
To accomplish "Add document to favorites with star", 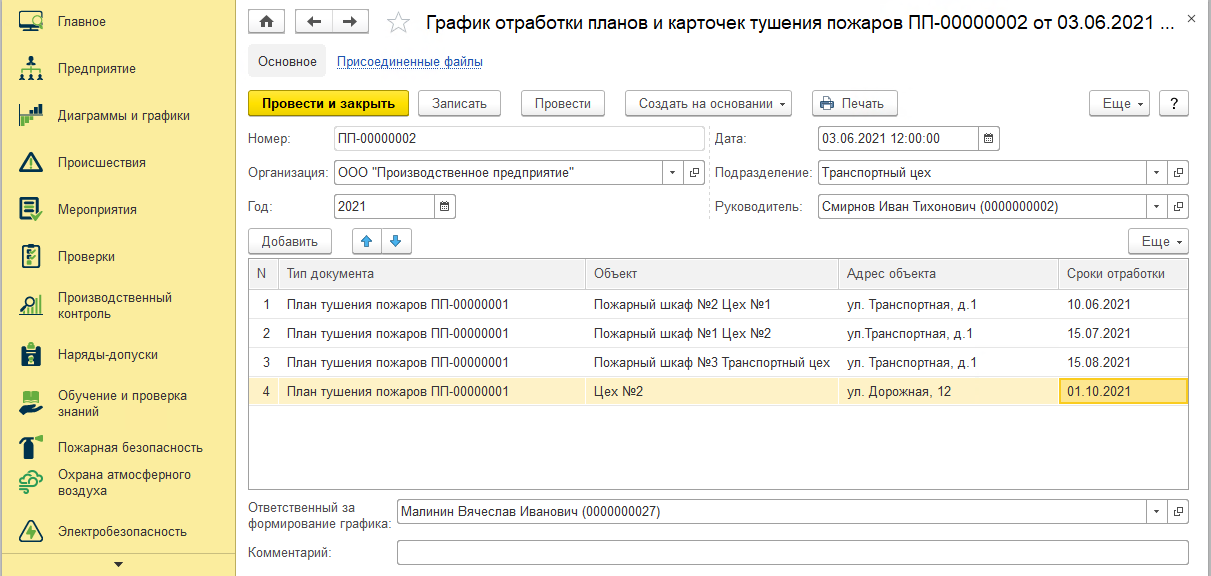I will click(x=397, y=22).
